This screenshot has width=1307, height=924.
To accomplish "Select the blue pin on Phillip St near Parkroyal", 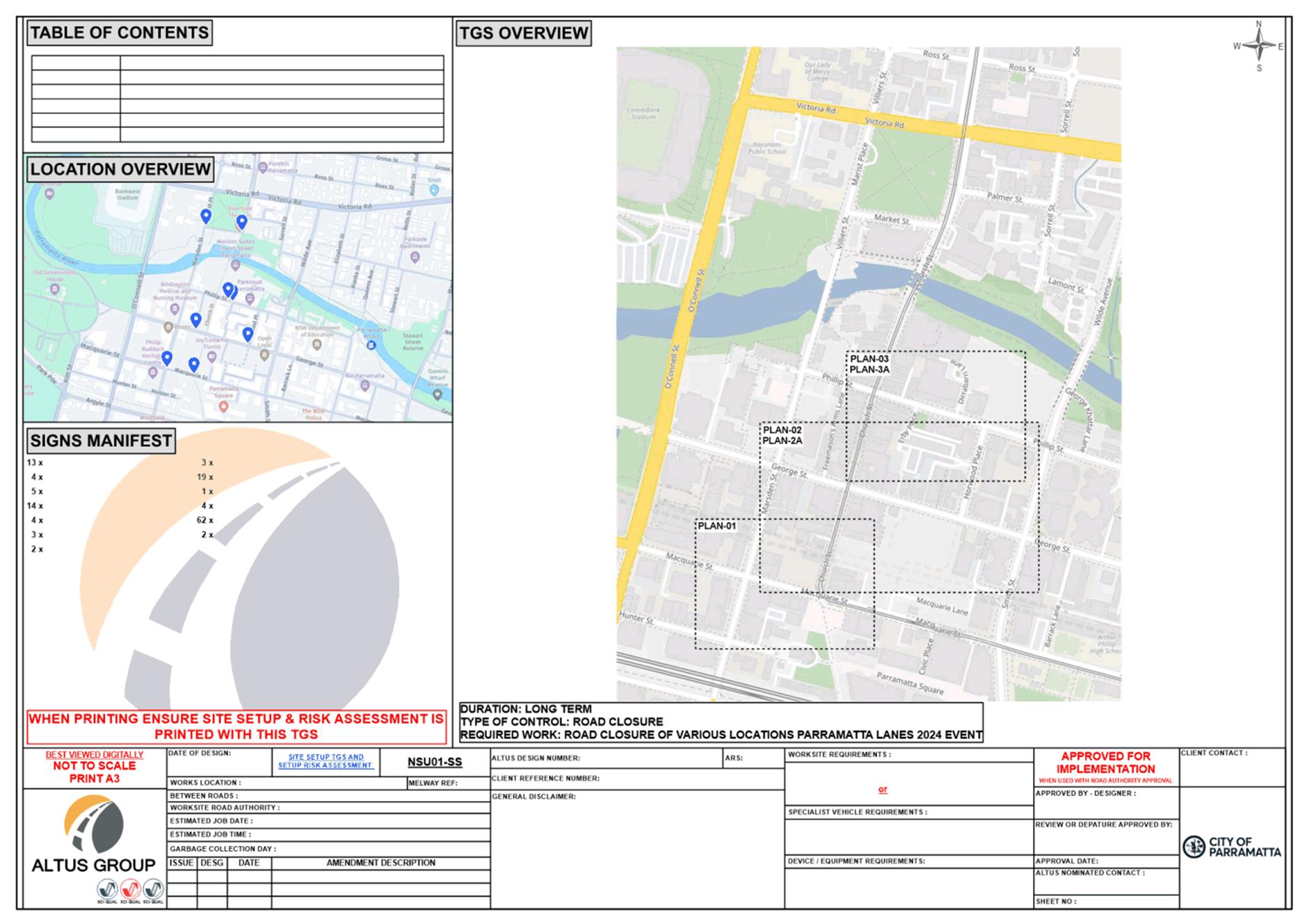I will (228, 289).
